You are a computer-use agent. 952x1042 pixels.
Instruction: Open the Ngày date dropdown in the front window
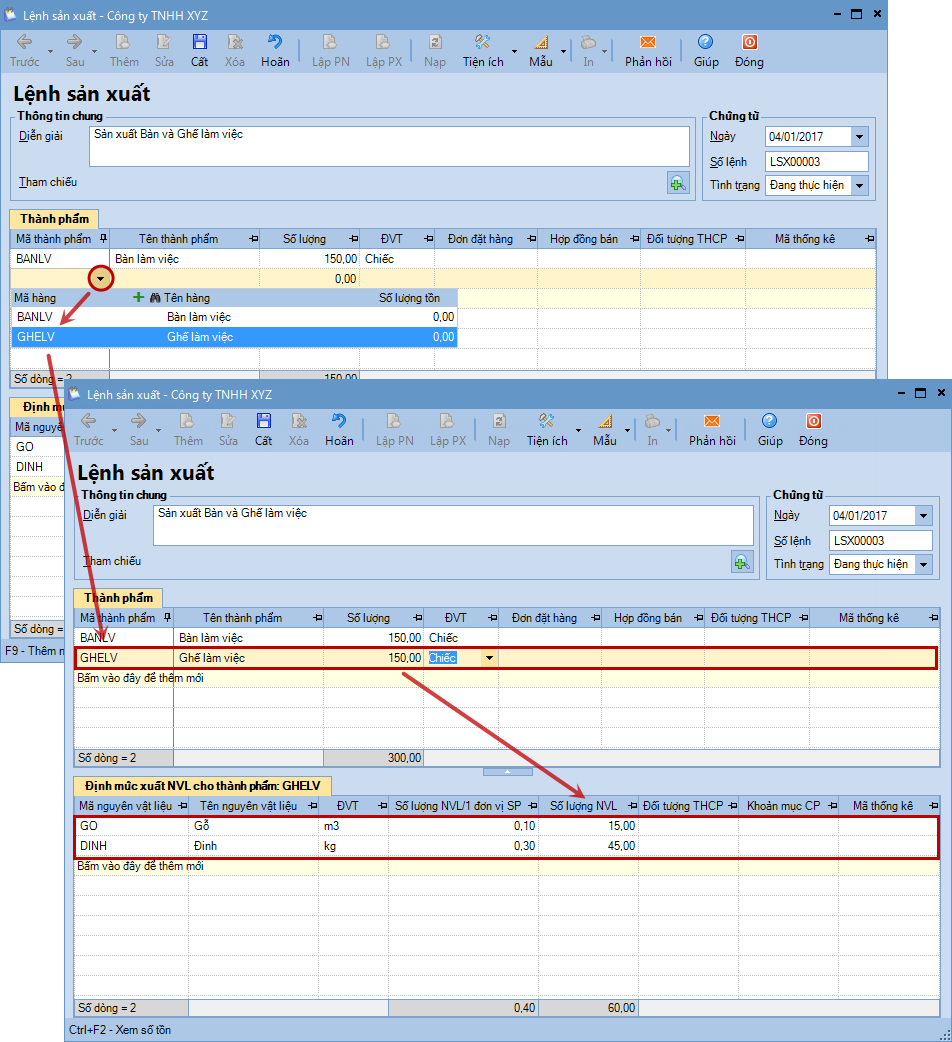(x=923, y=516)
